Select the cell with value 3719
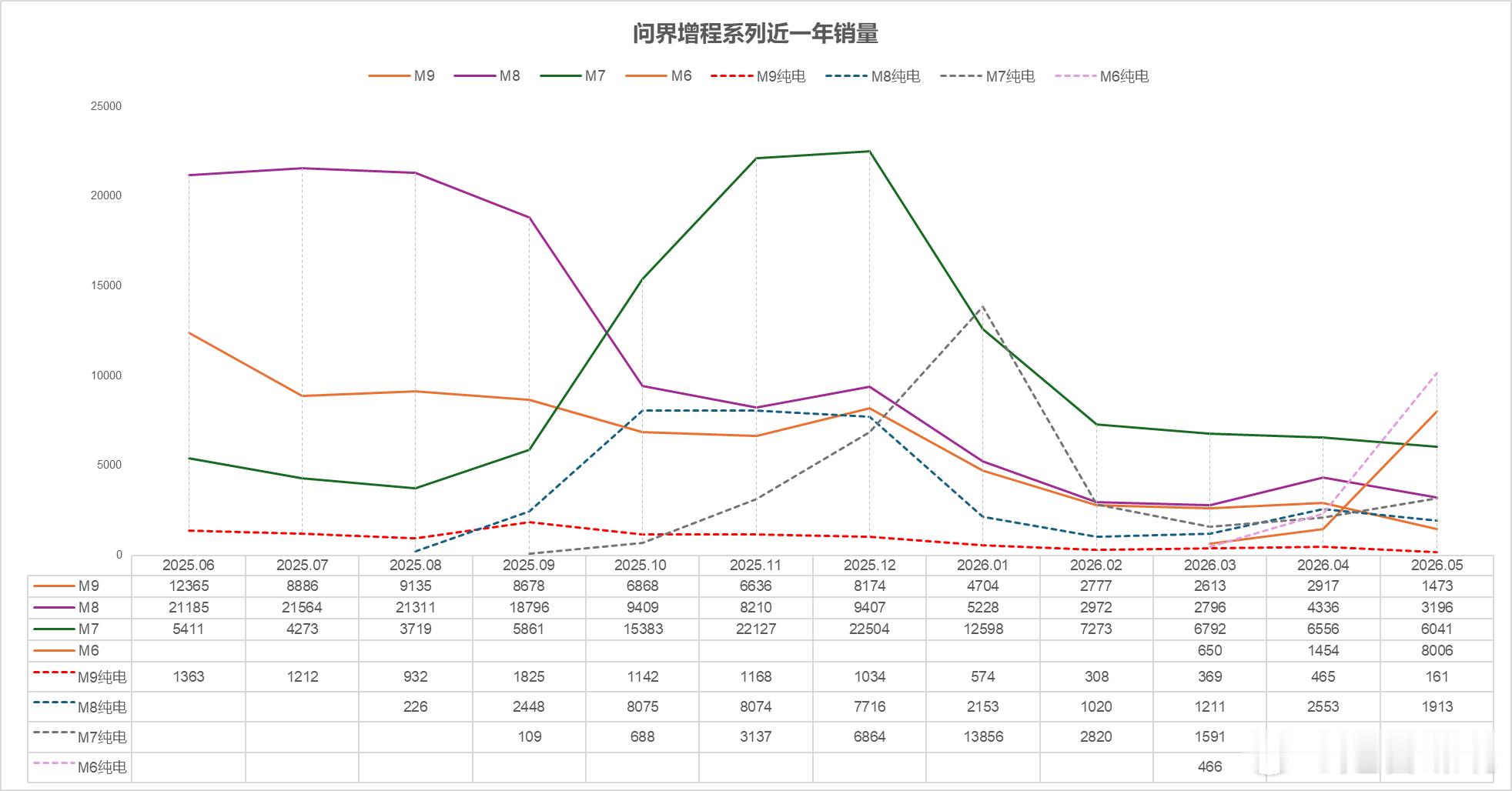The image size is (1512, 791). click(416, 629)
